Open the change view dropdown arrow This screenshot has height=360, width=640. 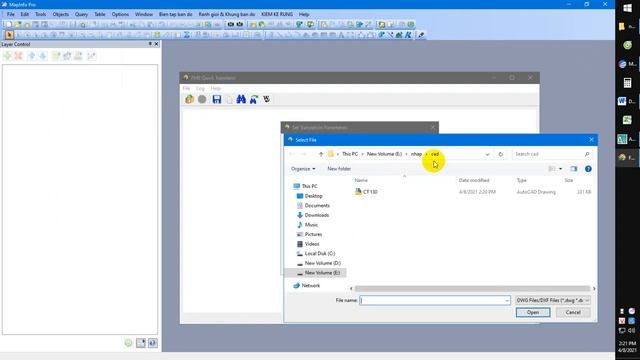pos(560,169)
